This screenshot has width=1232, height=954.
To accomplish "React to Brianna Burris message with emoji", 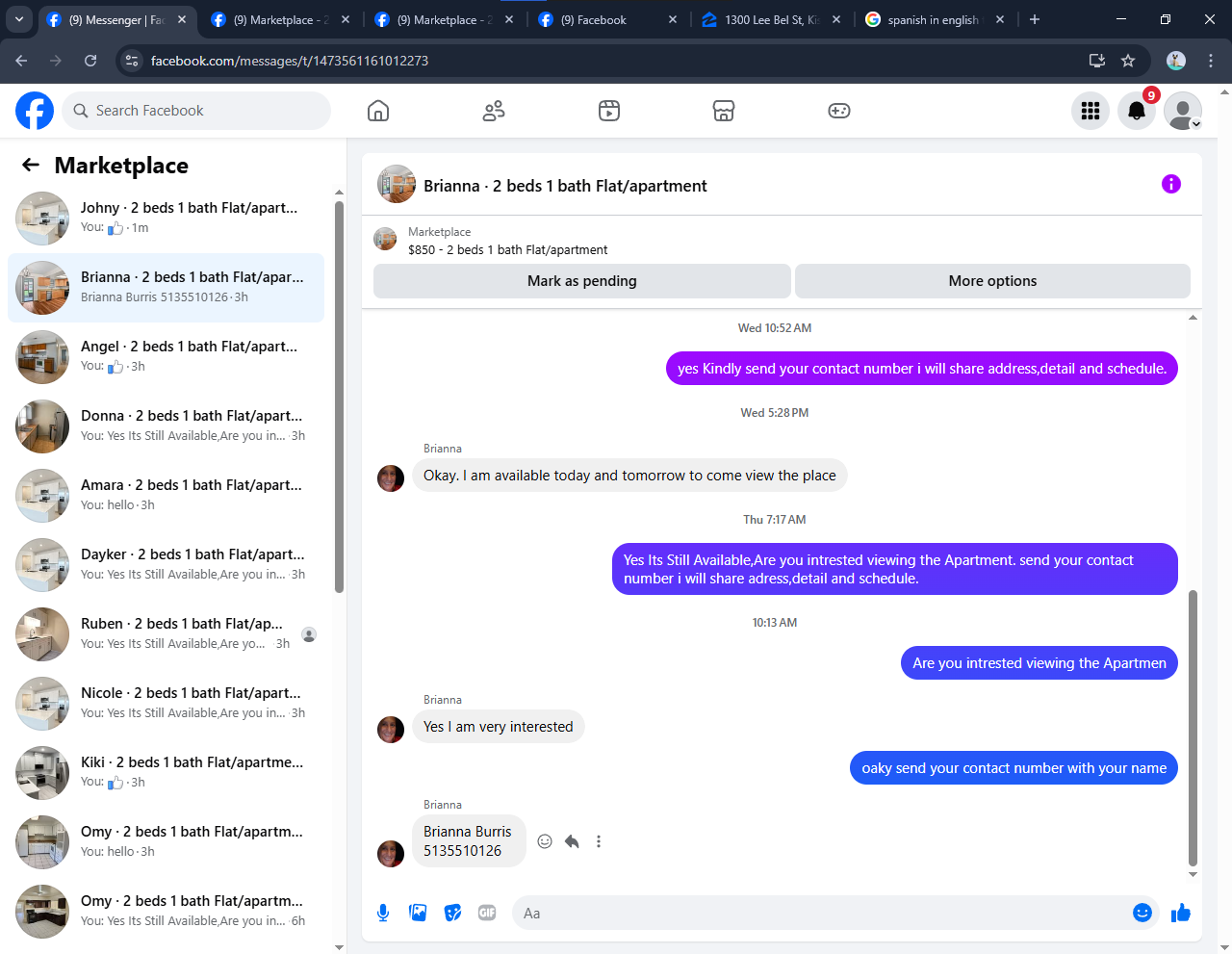I will pyautogui.click(x=545, y=841).
